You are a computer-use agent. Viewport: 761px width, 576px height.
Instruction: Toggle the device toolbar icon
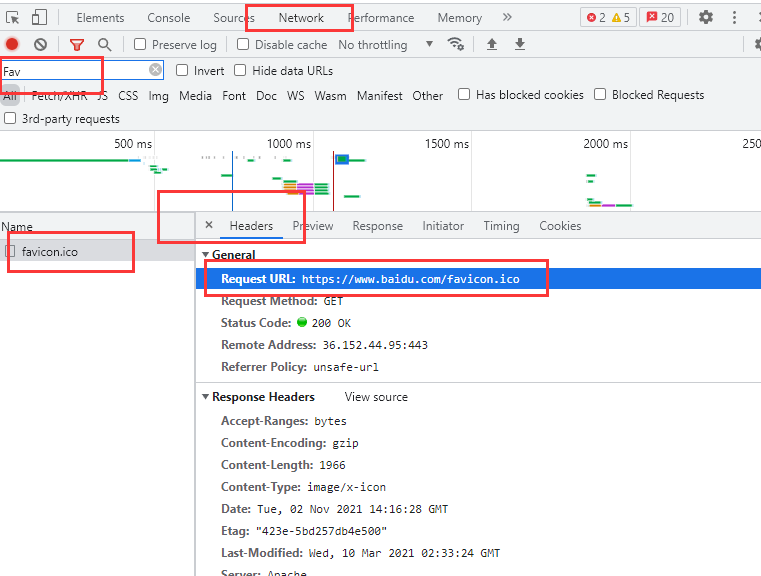click(39, 18)
